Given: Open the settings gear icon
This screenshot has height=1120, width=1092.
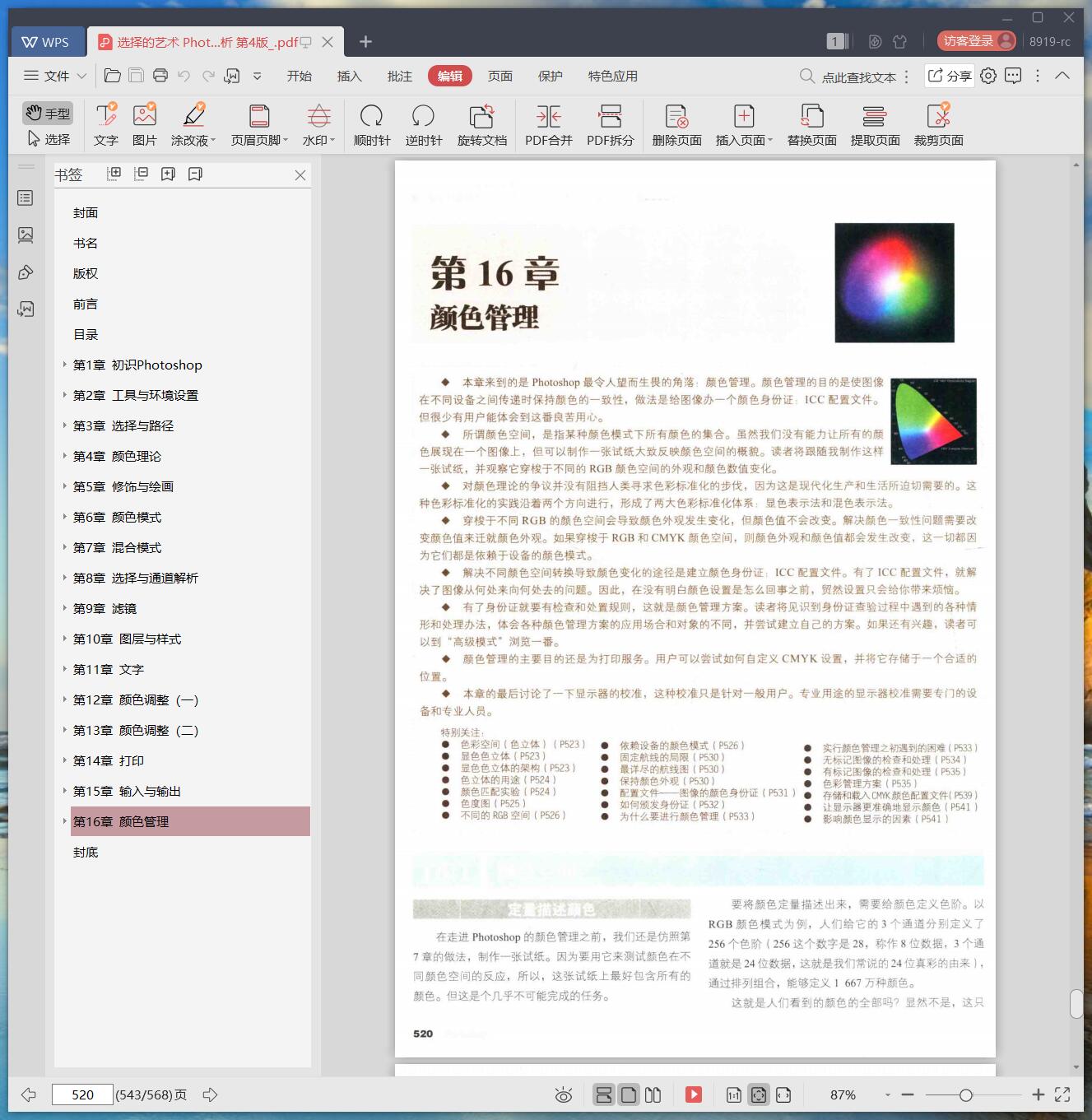Looking at the screenshot, I should click(x=988, y=76).
